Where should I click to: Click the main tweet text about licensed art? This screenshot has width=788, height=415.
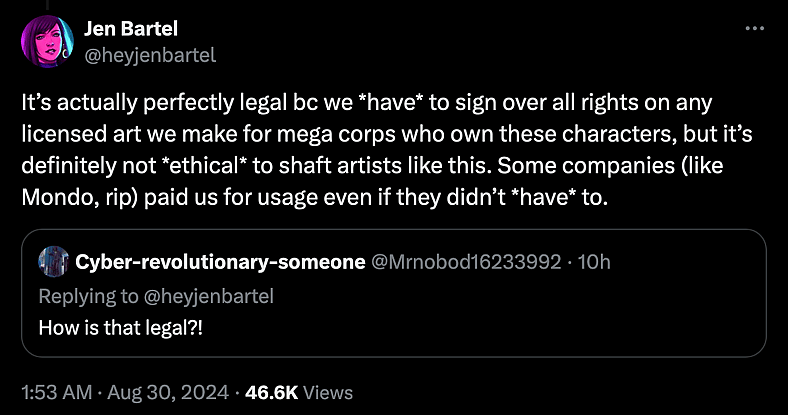coord(387,150)
